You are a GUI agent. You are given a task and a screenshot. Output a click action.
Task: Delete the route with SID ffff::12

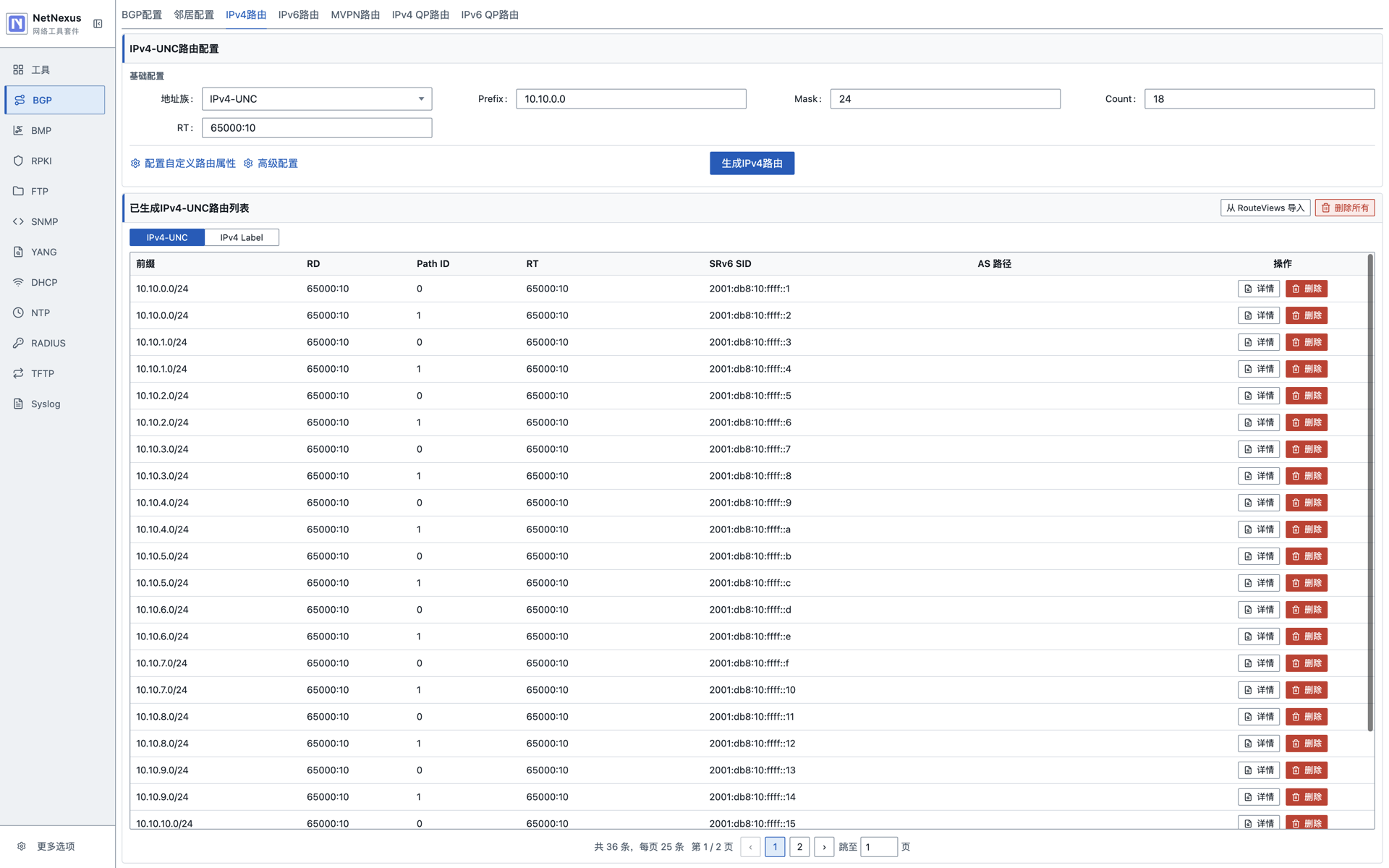click(x=1307, y=744)
